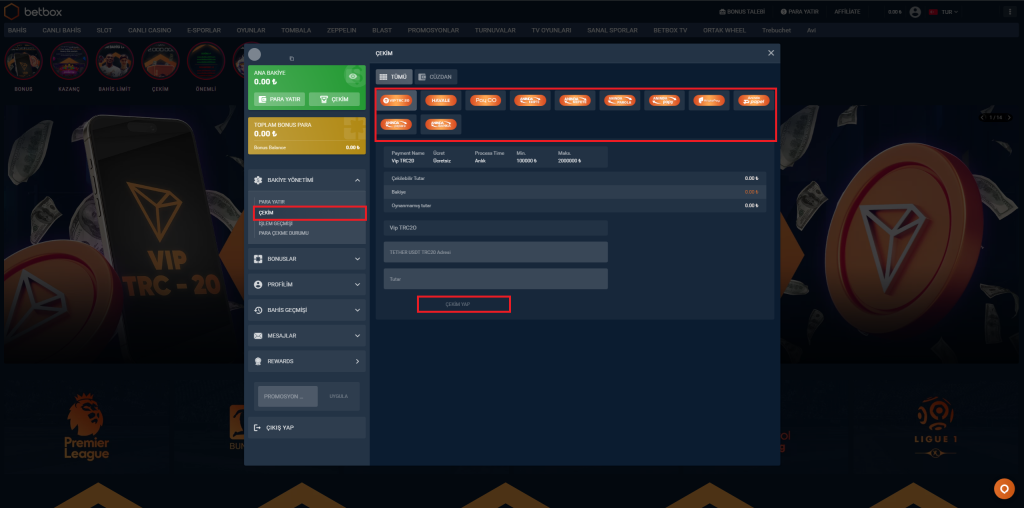This screenshot has width=1024, height=508.
Task: Click the Ligue 1 logo
Action: (937, 427)
